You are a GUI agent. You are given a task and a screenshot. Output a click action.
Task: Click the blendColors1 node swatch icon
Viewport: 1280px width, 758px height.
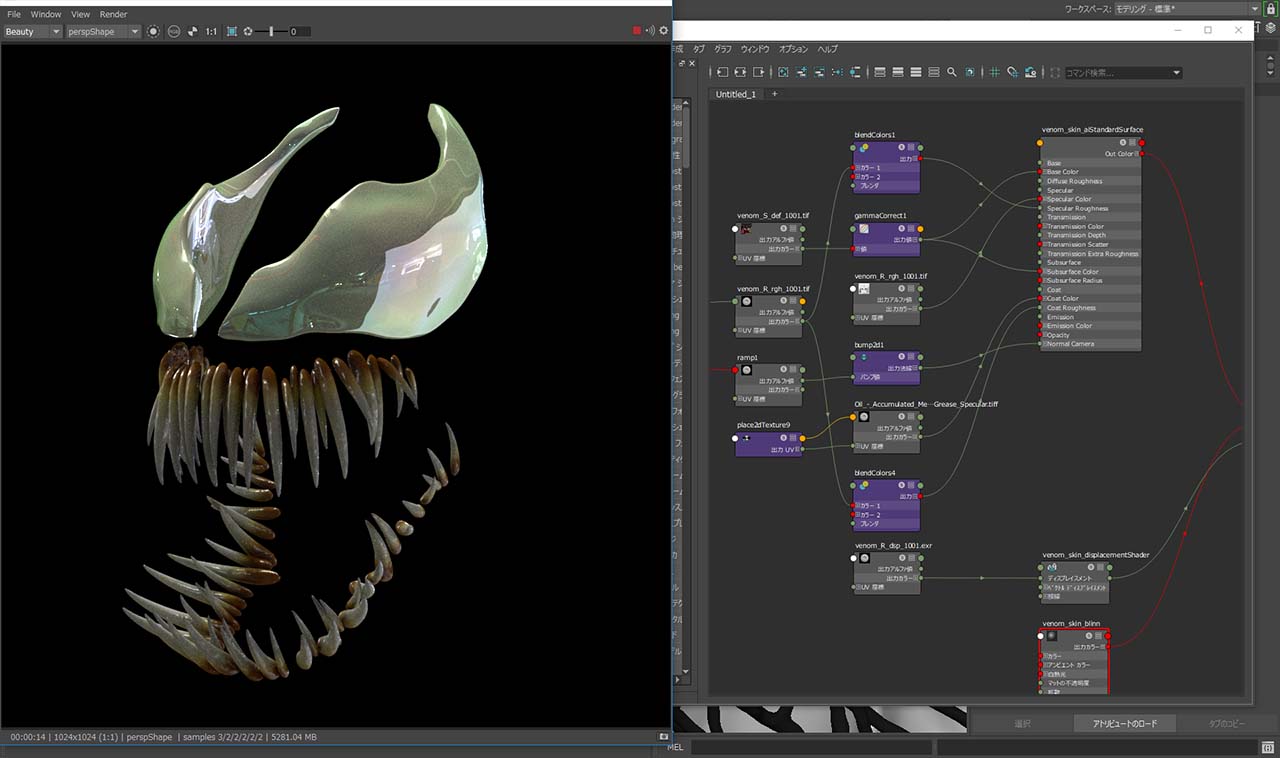[x=863, y=147]
